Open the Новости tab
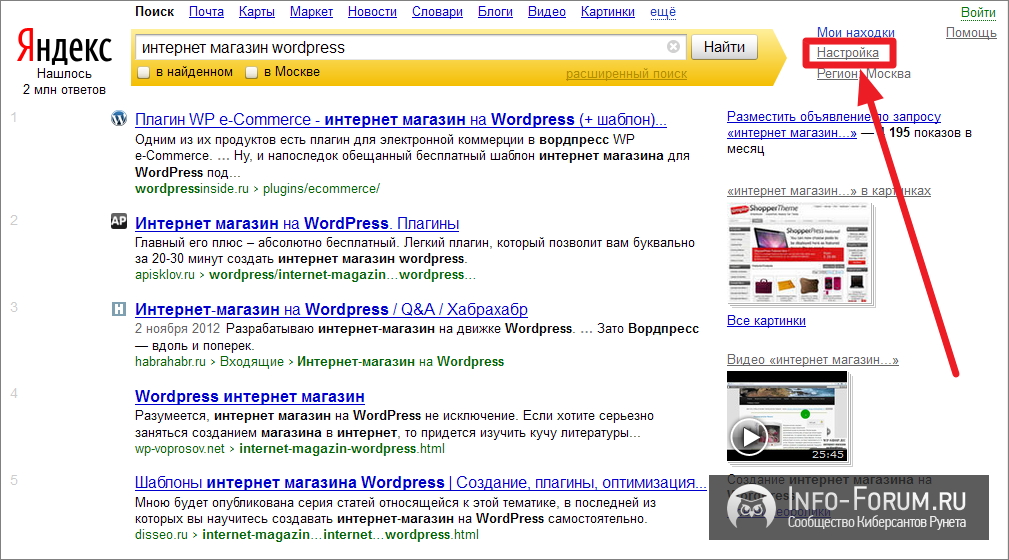1009x560 pixels. [373, 12]
